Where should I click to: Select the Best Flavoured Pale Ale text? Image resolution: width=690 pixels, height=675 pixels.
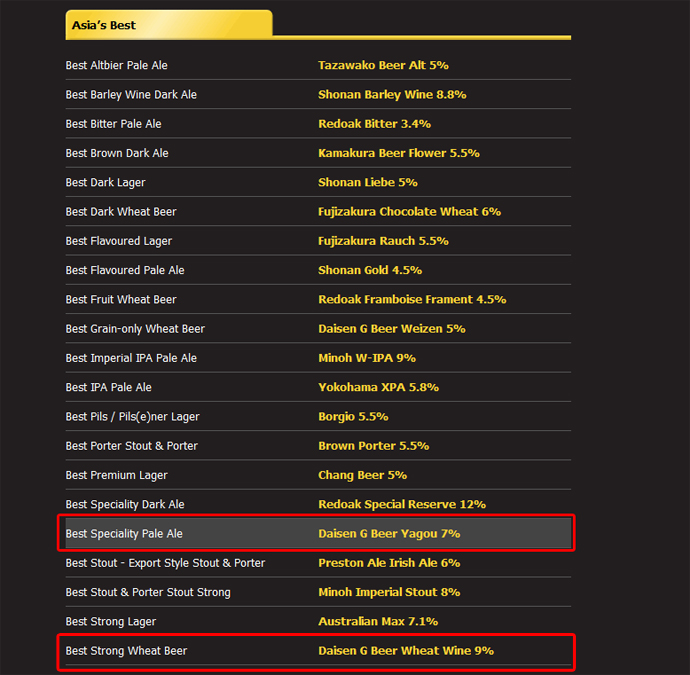[125, 270]
